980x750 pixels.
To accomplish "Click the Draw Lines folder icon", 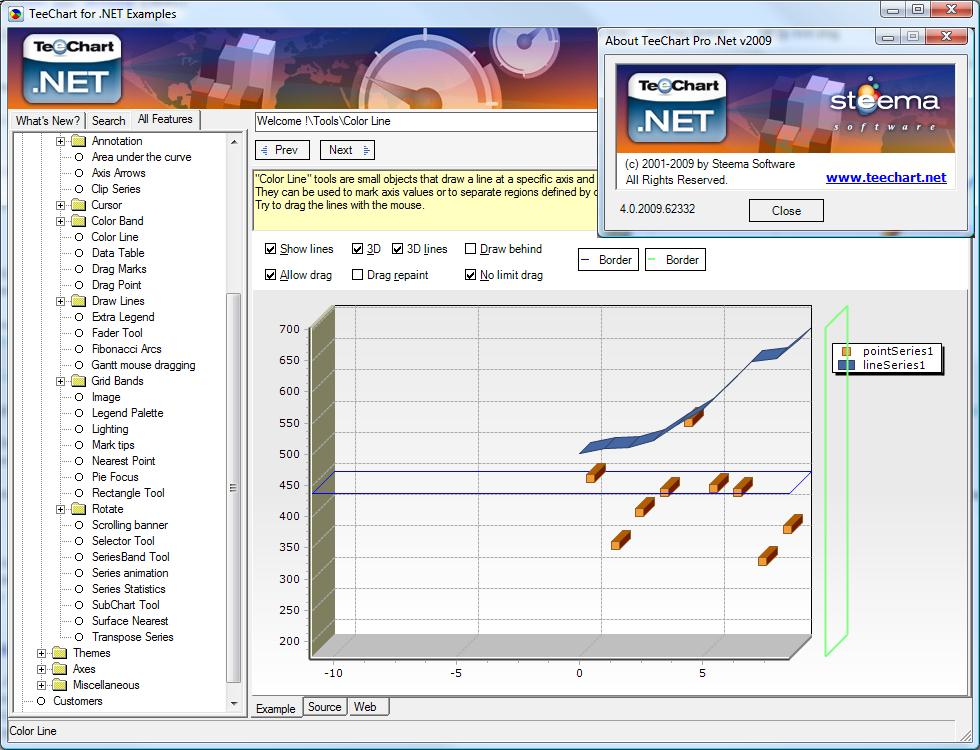I will 79,301.
